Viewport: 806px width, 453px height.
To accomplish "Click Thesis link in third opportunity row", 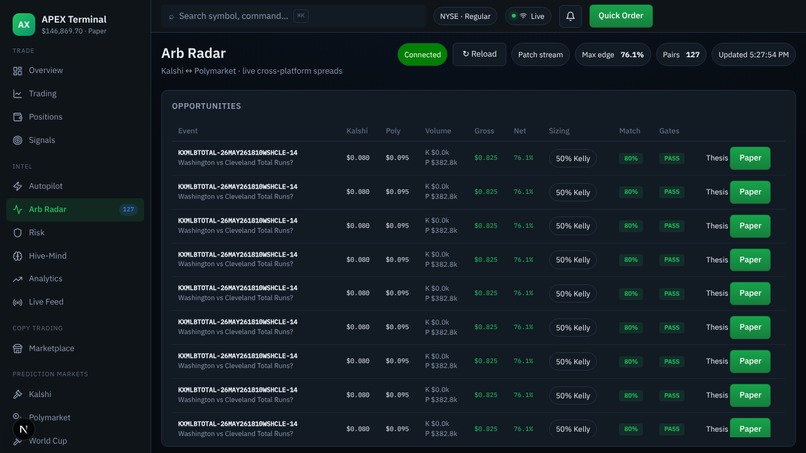I will [717, 226].
